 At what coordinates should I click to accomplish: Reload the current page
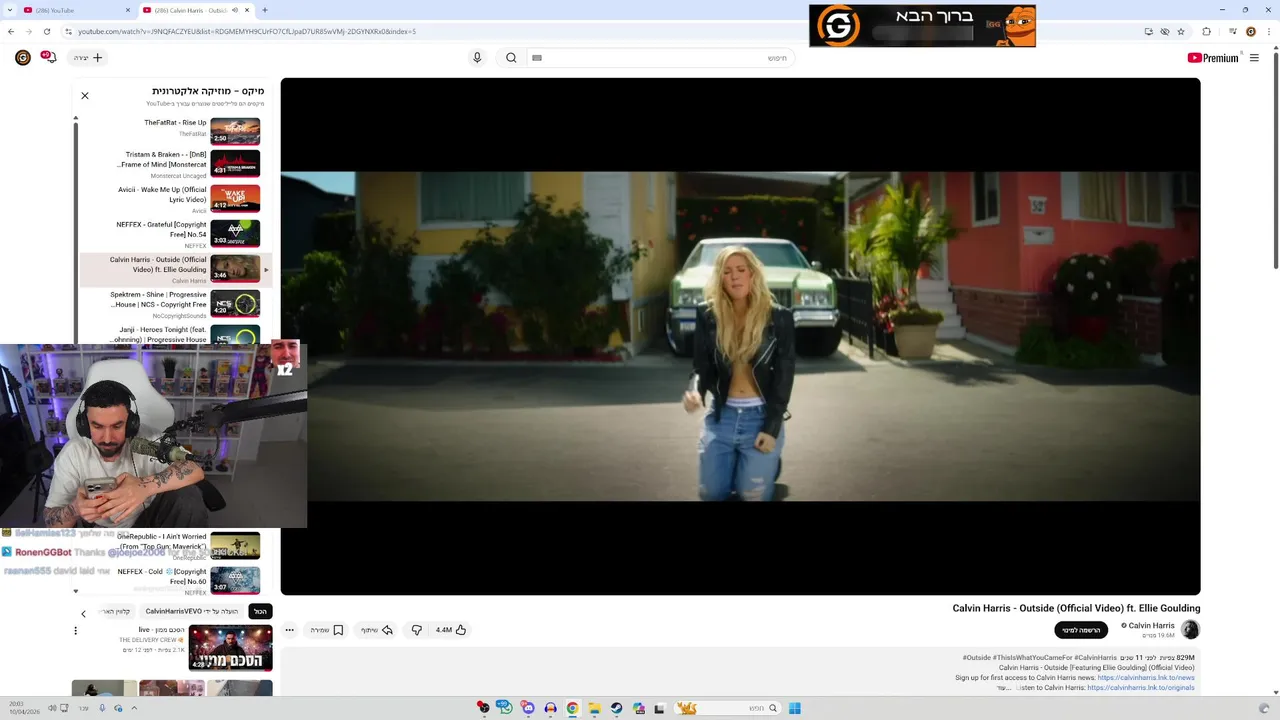pyautogui.click(x=46, y=31)
